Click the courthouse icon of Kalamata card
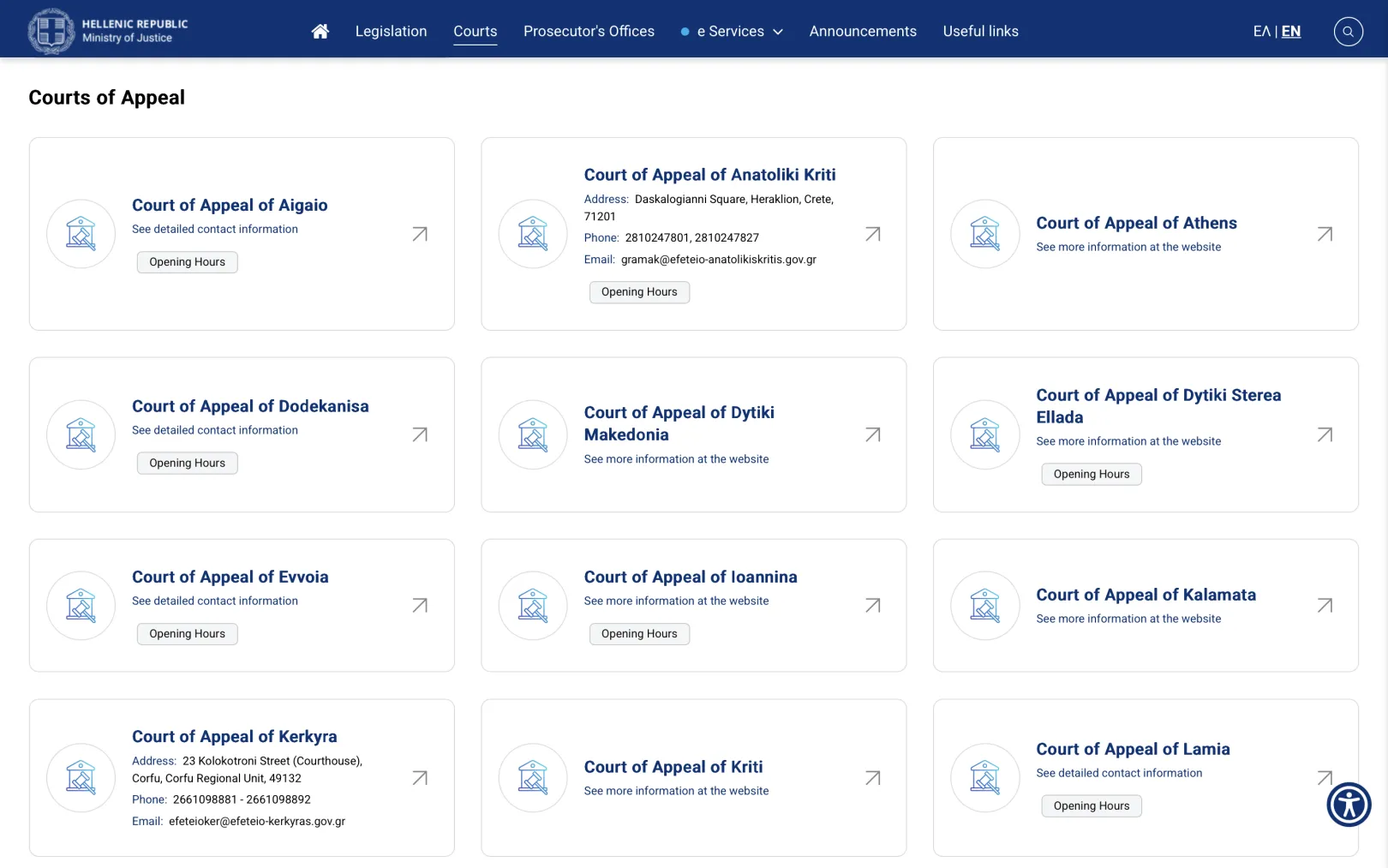Viewport: 1388px width, 868px height. (985, 605)
